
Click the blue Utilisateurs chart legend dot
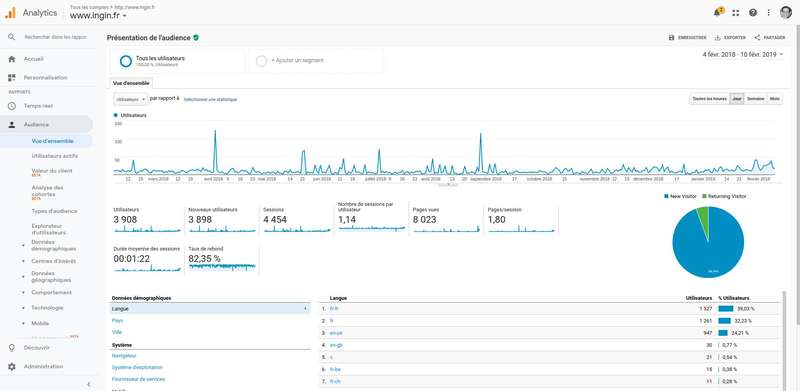(116, 115)
